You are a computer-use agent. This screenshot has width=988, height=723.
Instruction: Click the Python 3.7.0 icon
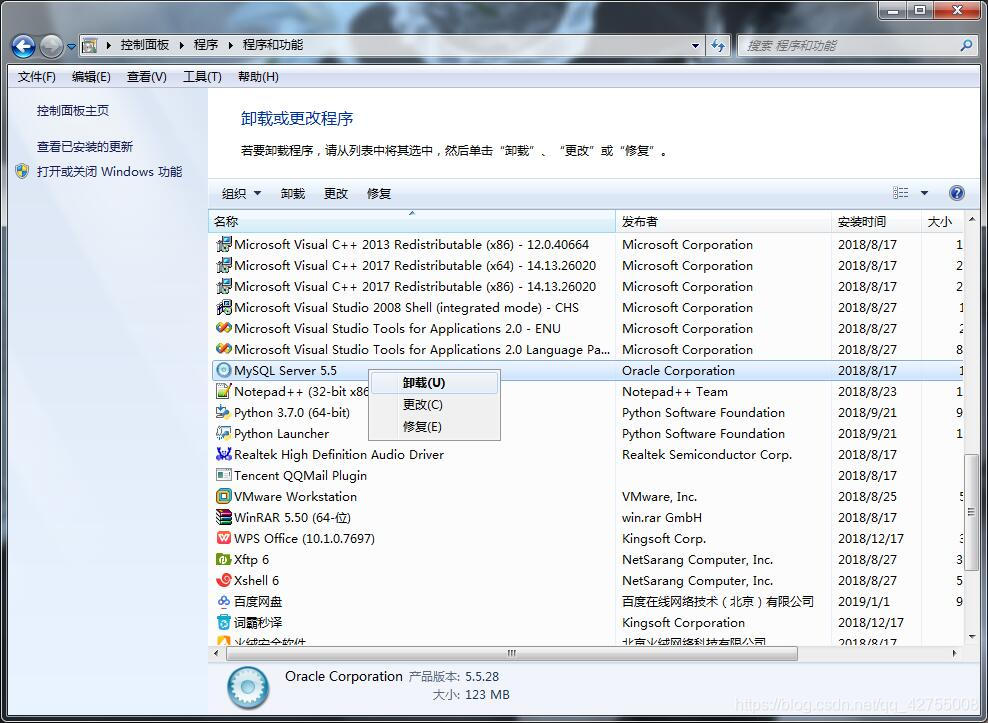pyautogui.click(x=223, y=412)
